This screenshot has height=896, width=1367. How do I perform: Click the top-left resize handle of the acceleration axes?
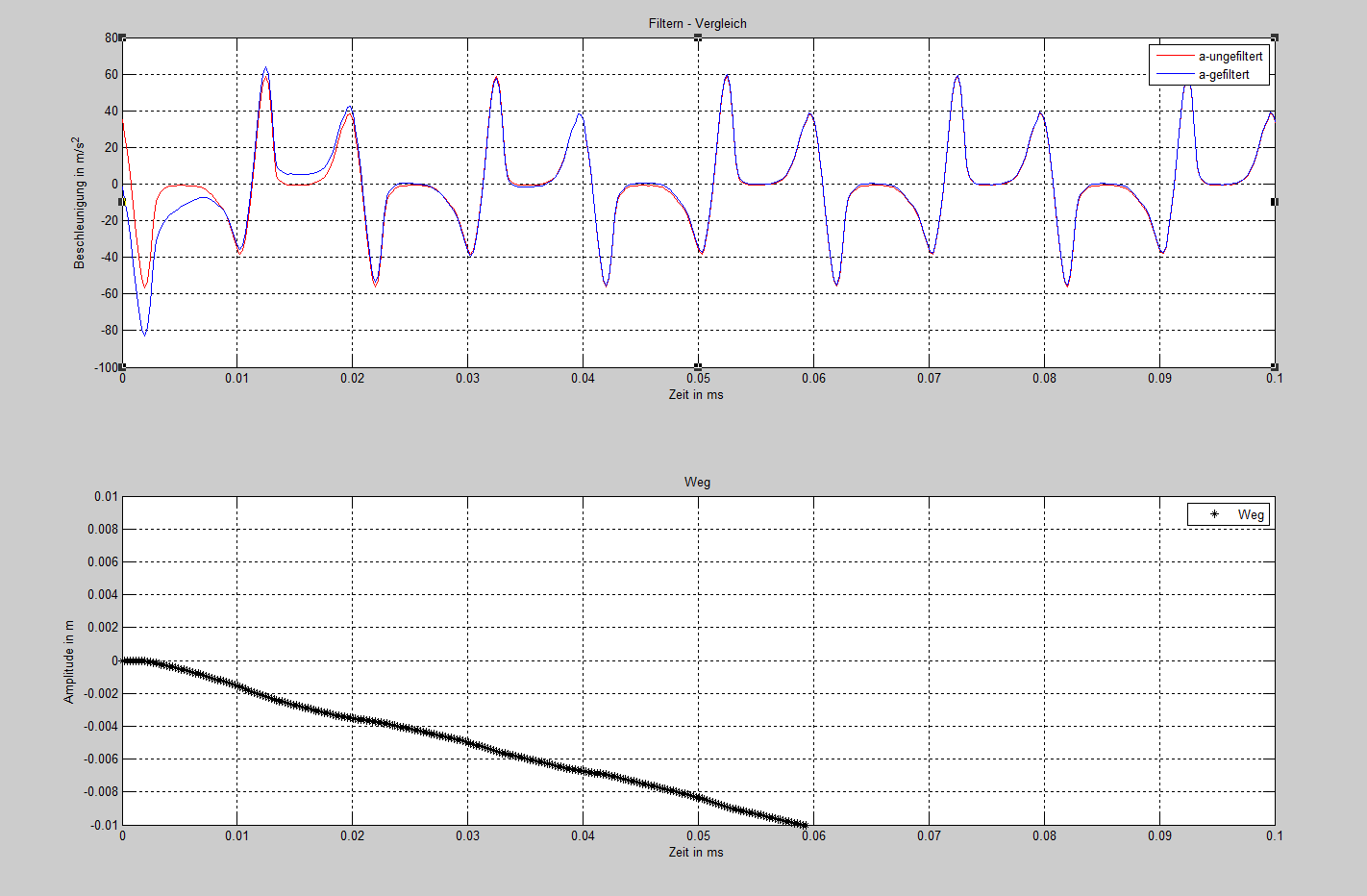(x=122, y=38)
